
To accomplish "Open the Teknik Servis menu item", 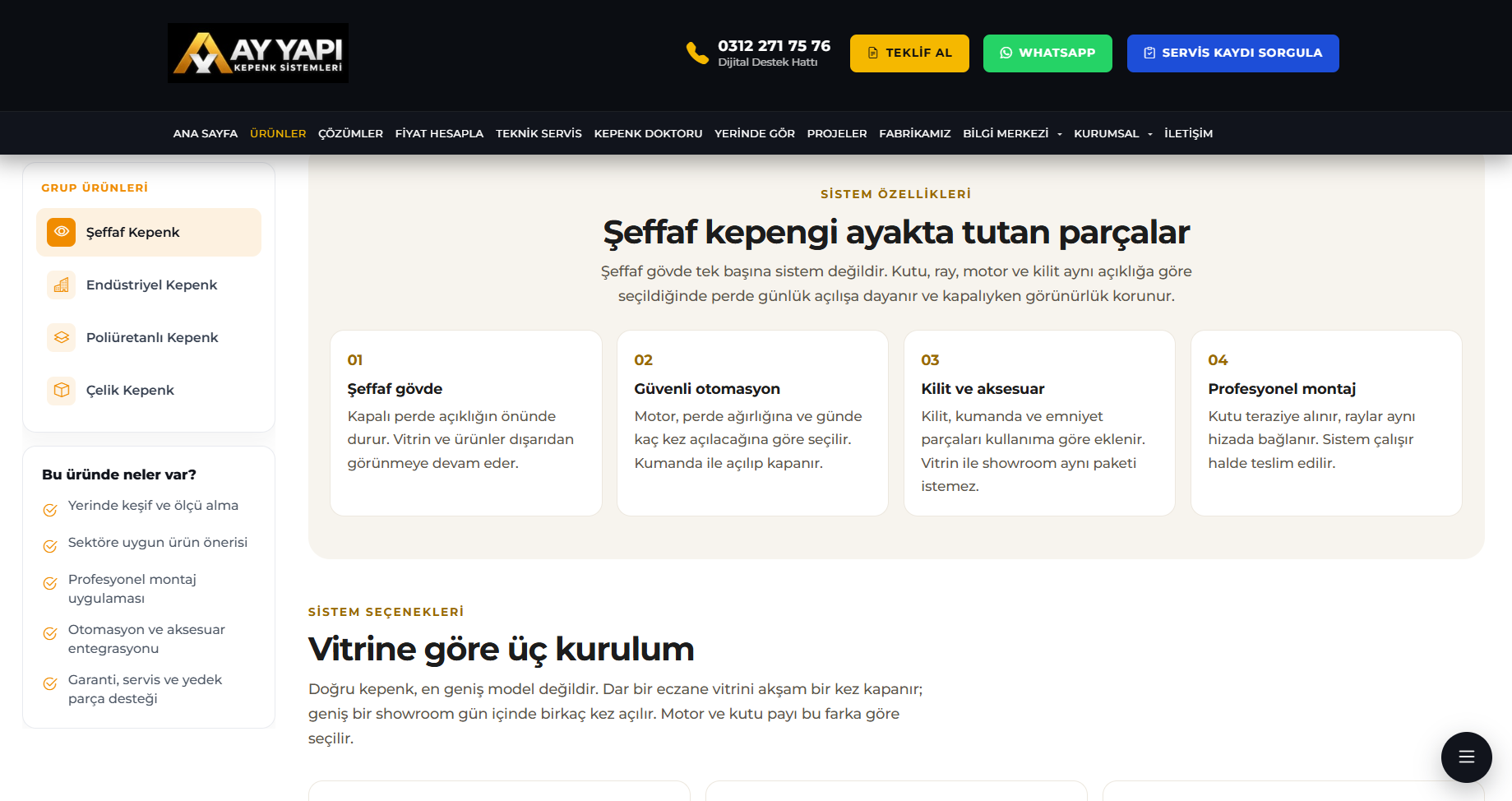I will (539, 133).
